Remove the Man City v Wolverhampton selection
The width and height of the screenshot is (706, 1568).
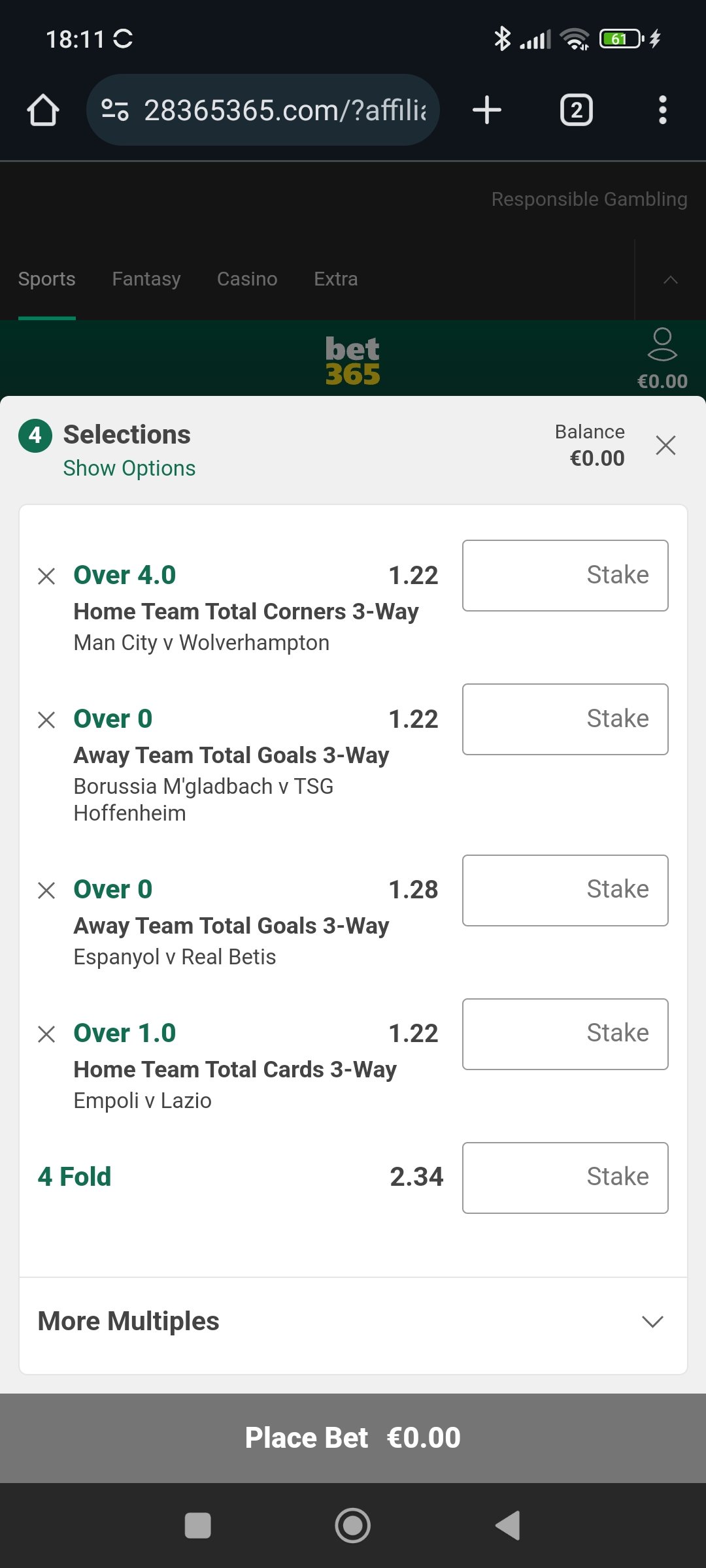[46, 576]
